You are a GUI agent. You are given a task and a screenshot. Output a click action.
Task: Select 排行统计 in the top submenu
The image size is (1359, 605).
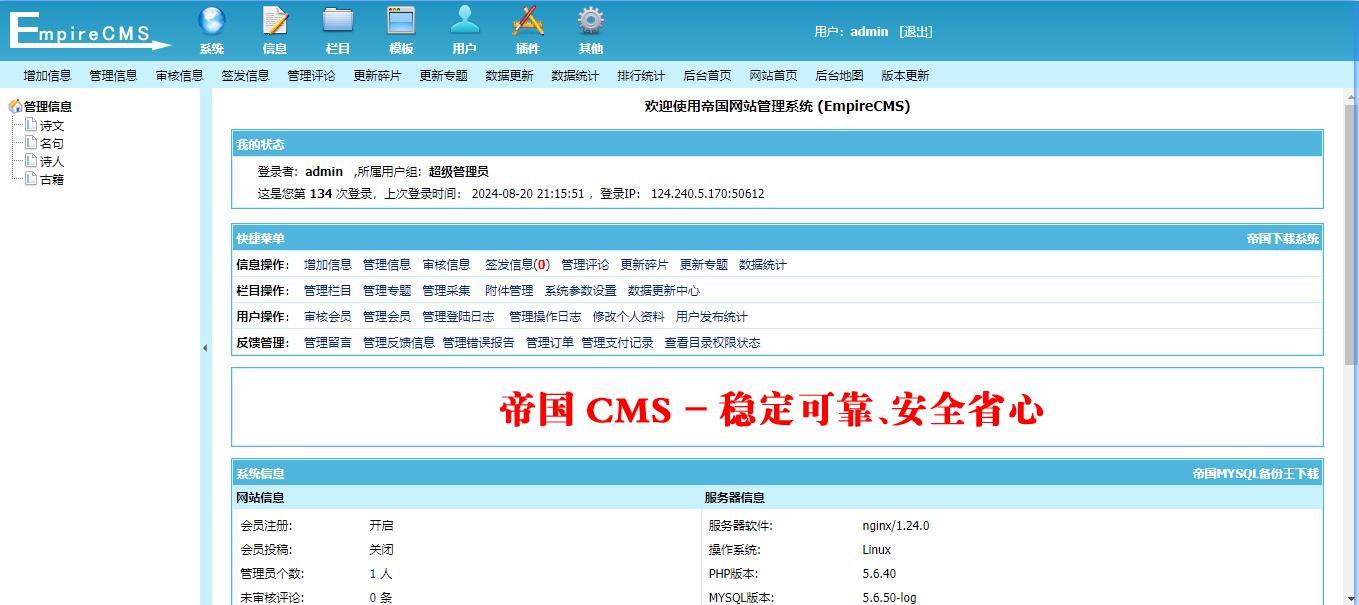(642, 75)
